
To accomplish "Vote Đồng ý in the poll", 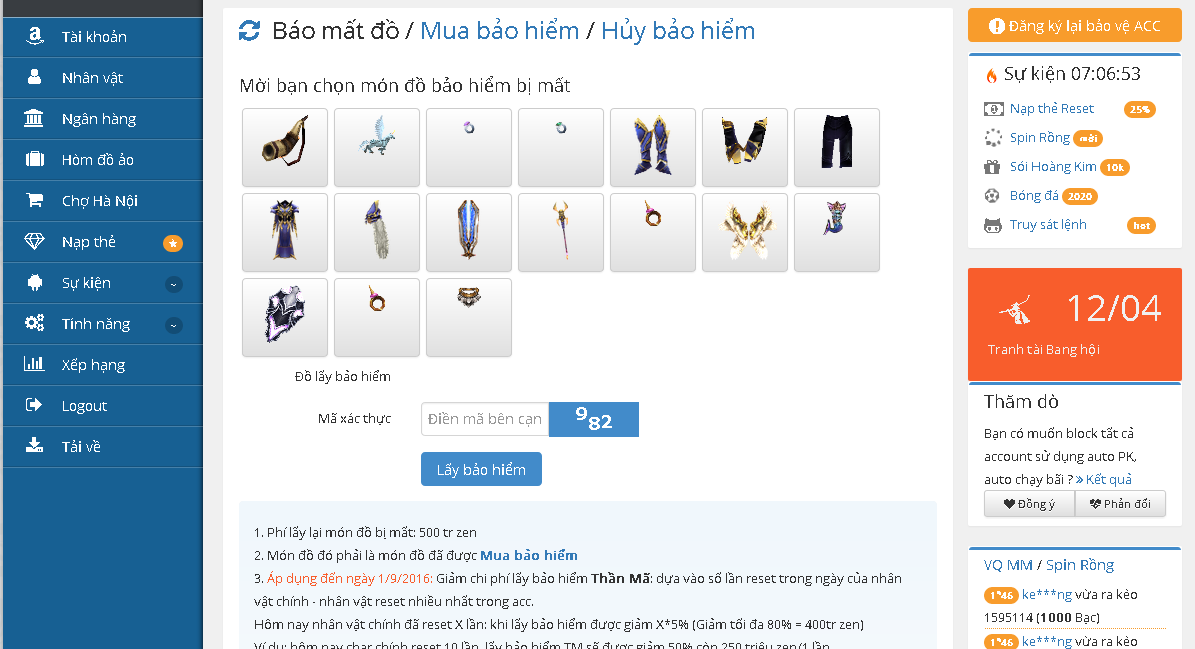I will click(1029, 504).
